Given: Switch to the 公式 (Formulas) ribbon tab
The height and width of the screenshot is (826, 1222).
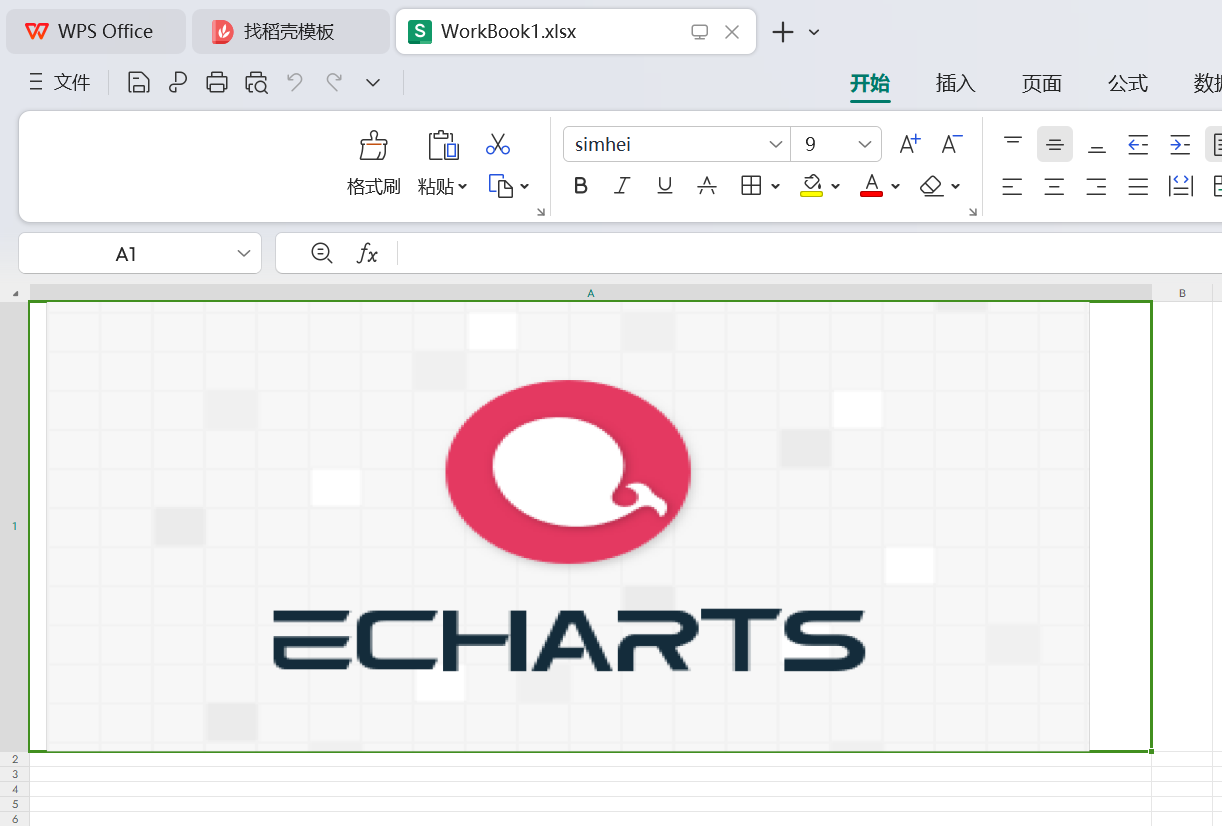Looking at the screenshot, I should pyautogui.click(x=1128, y=84).
